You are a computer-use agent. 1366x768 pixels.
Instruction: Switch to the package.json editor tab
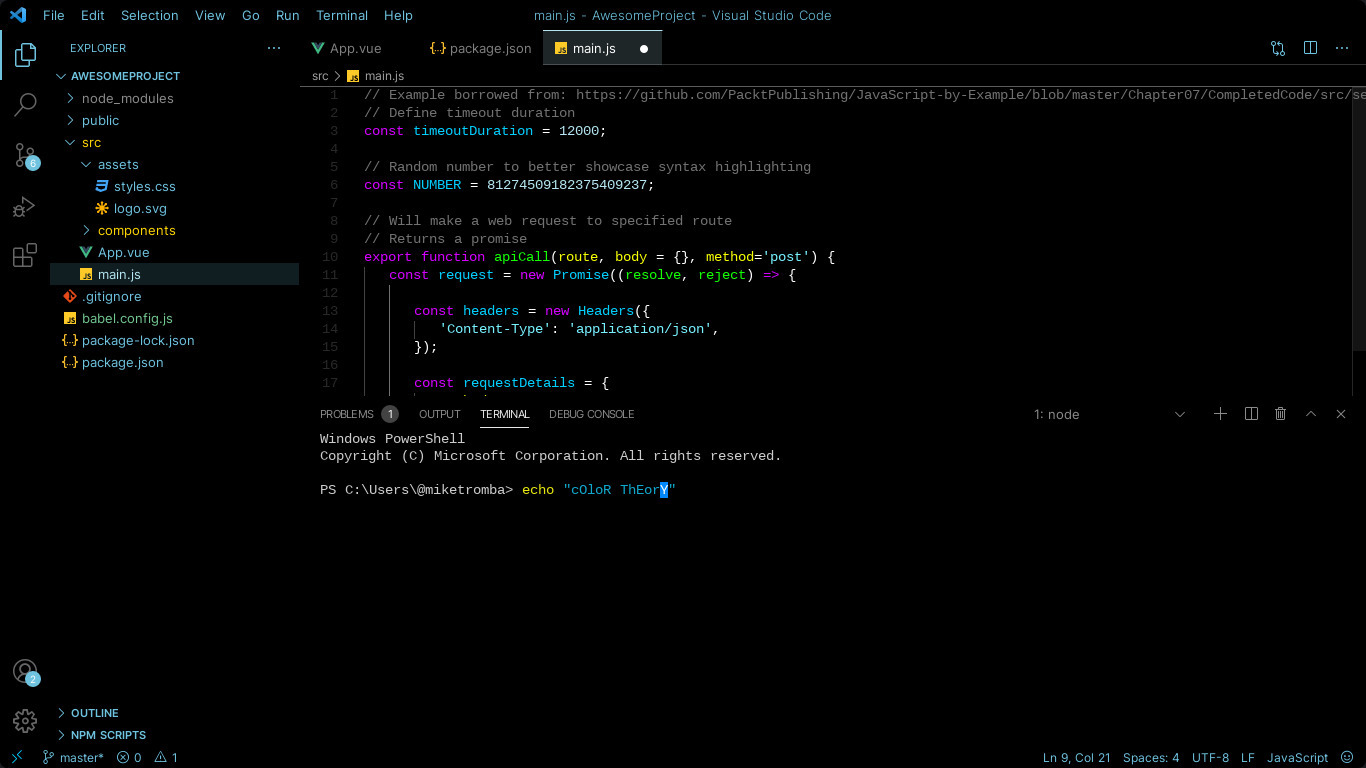point(480,48)
